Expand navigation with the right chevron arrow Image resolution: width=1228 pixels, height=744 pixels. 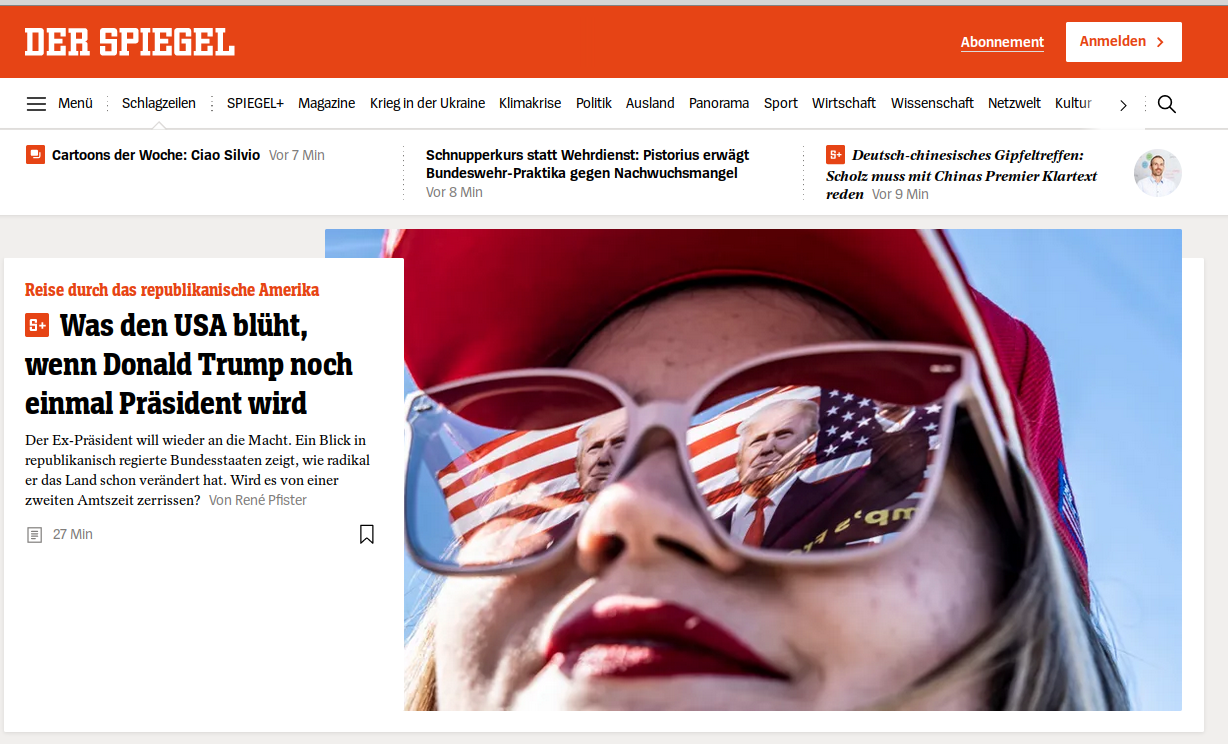[x=1123, y=104]
